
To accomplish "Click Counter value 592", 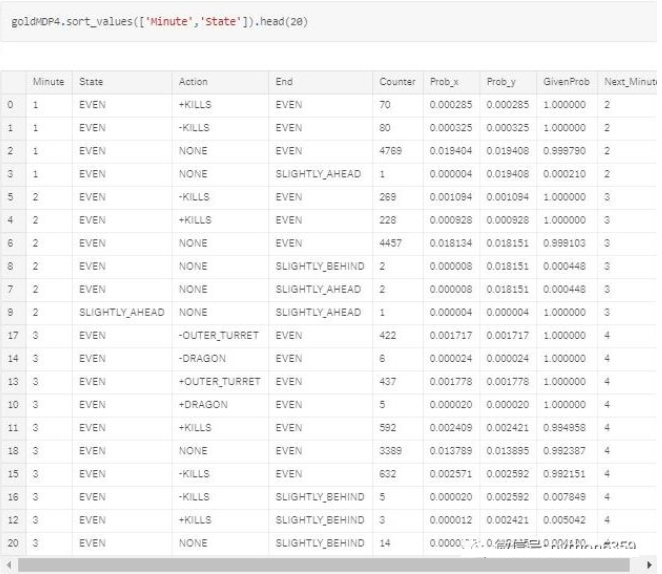I will pos(387,428).
